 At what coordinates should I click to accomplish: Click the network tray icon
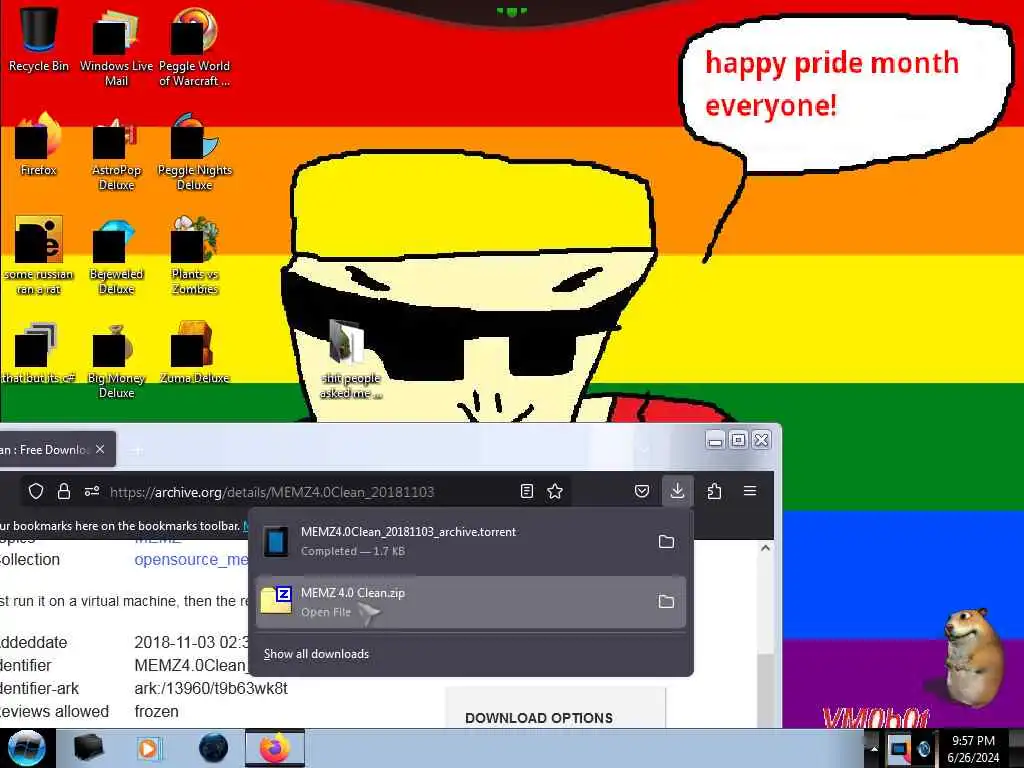[x=899, y=748]
